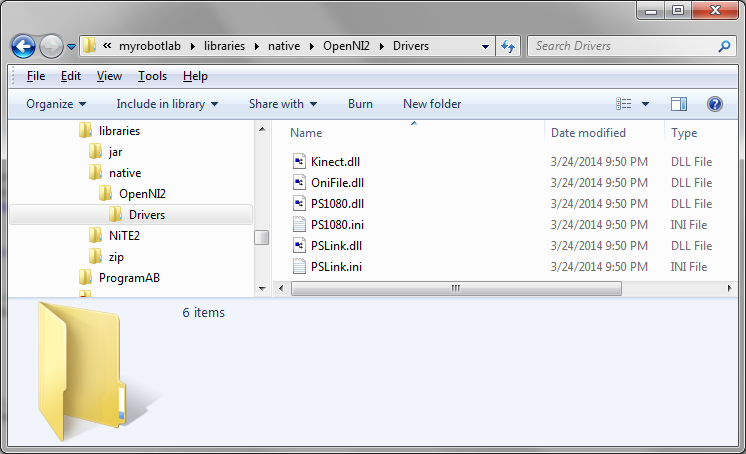The width and height of the screenshot is (746, 454).
Task: Toggle the preview pane
Action: coord(679,104)
